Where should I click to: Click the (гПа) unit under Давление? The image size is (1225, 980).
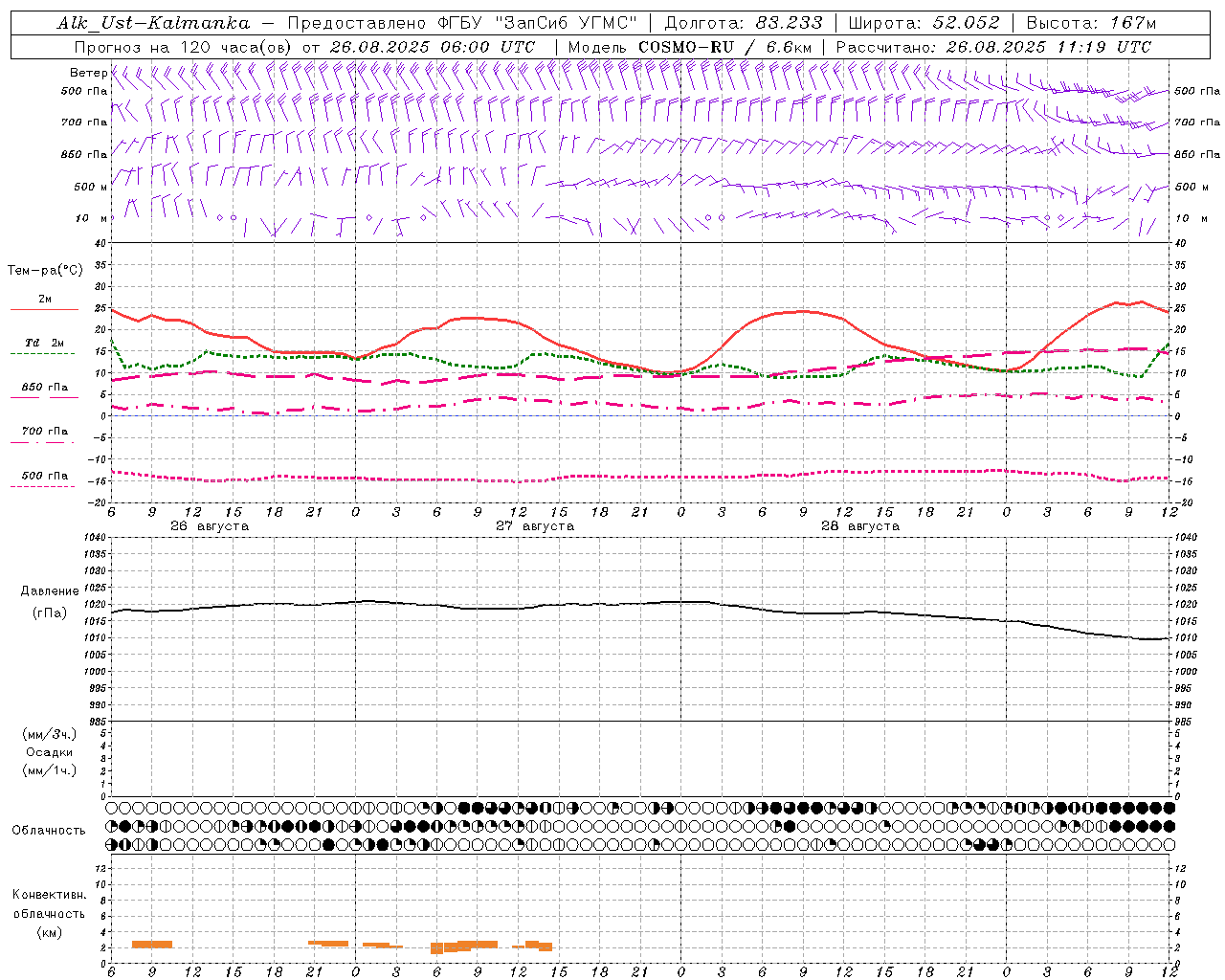point(50,612)
